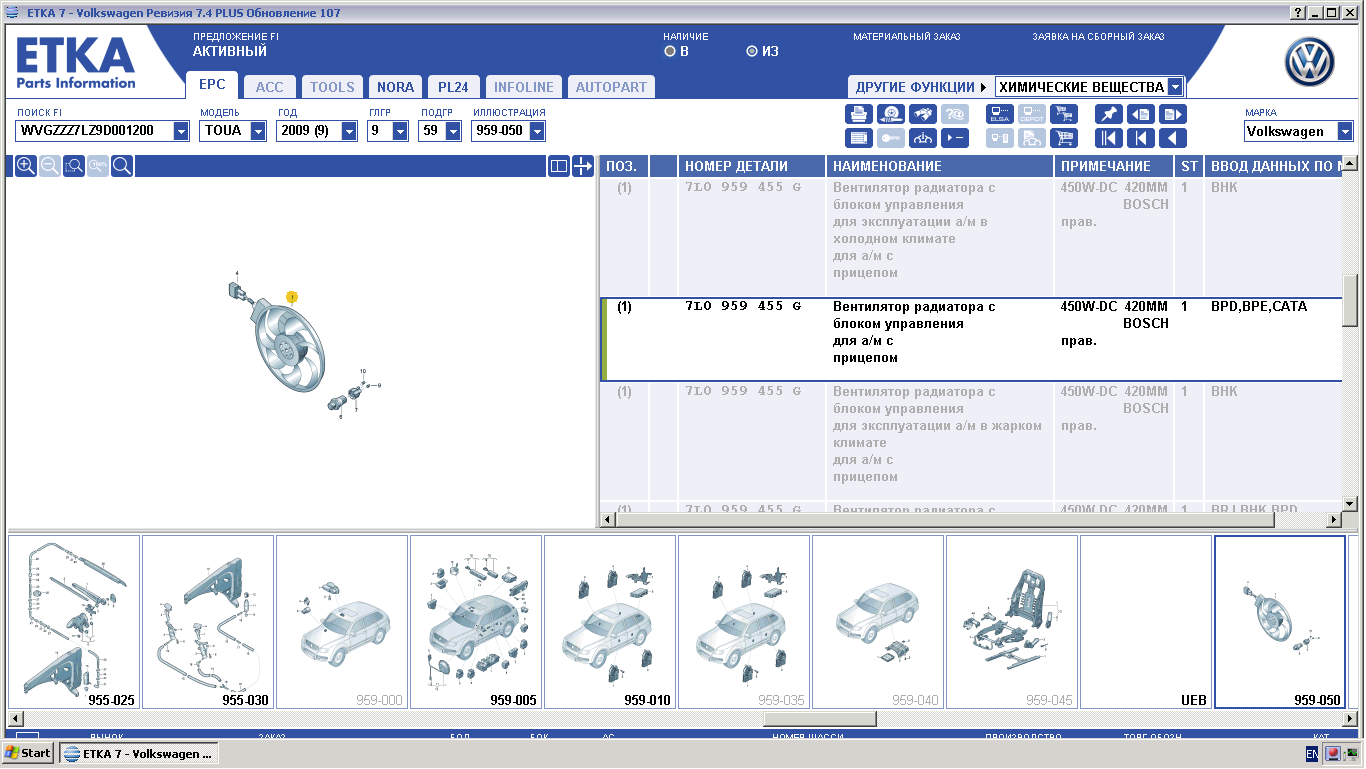
Task: Click ETKA 7 taskbar button
Action: click(x=138, y=753)
